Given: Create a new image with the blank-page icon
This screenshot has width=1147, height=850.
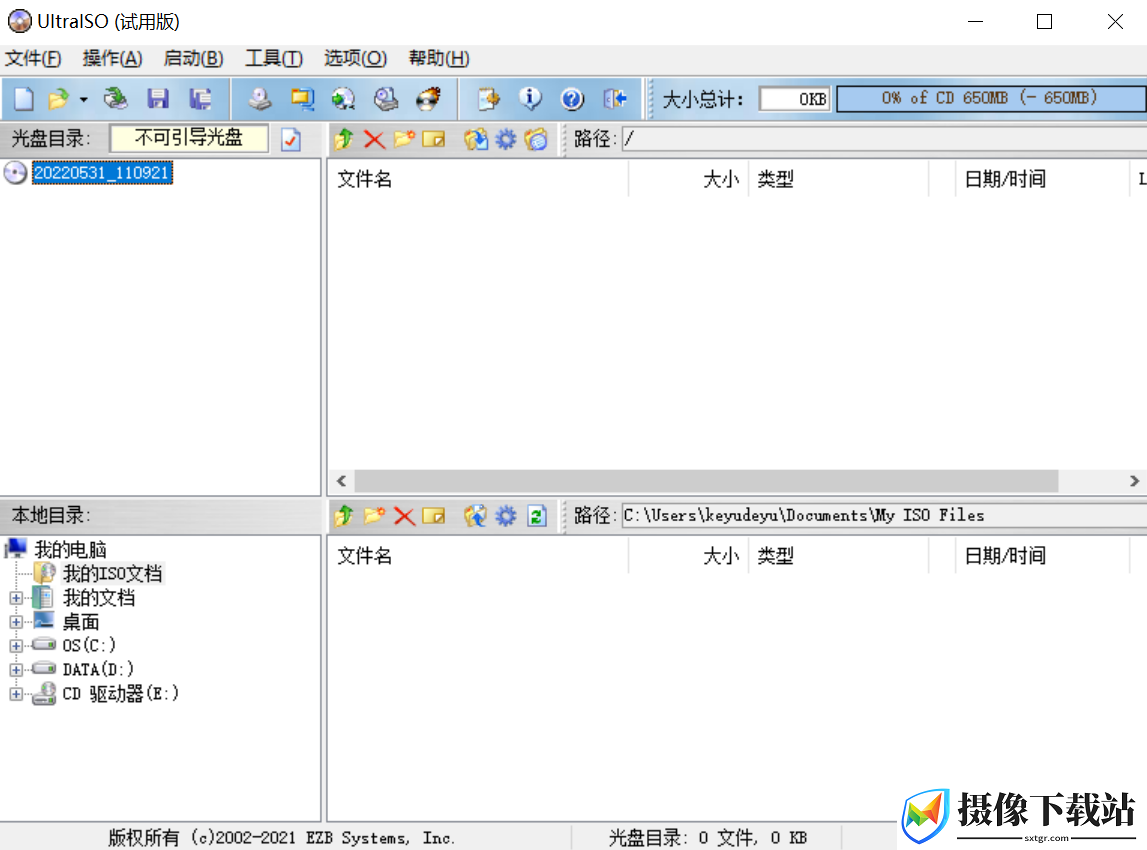Looking at the screenshot, I should (23, 99).
